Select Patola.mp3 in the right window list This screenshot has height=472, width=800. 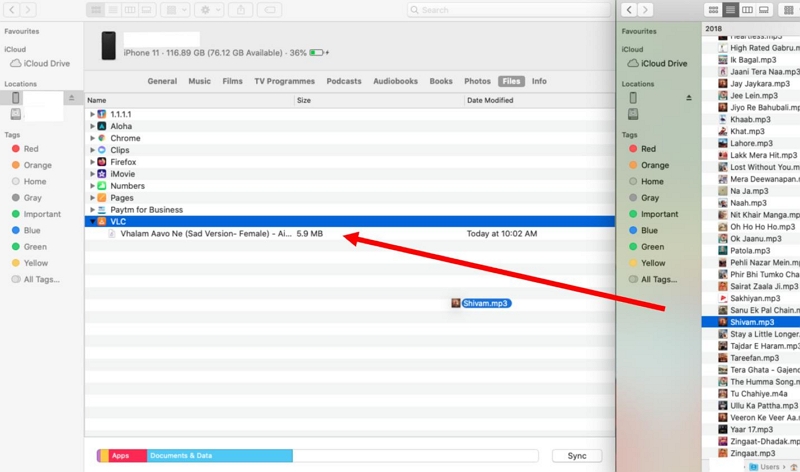751,251
